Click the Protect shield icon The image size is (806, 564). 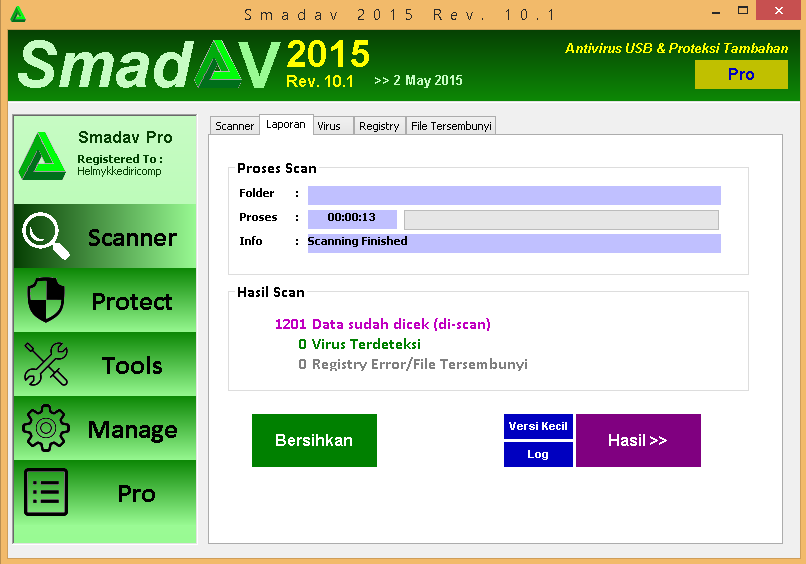pyautogui.click(x=46, y=300)
